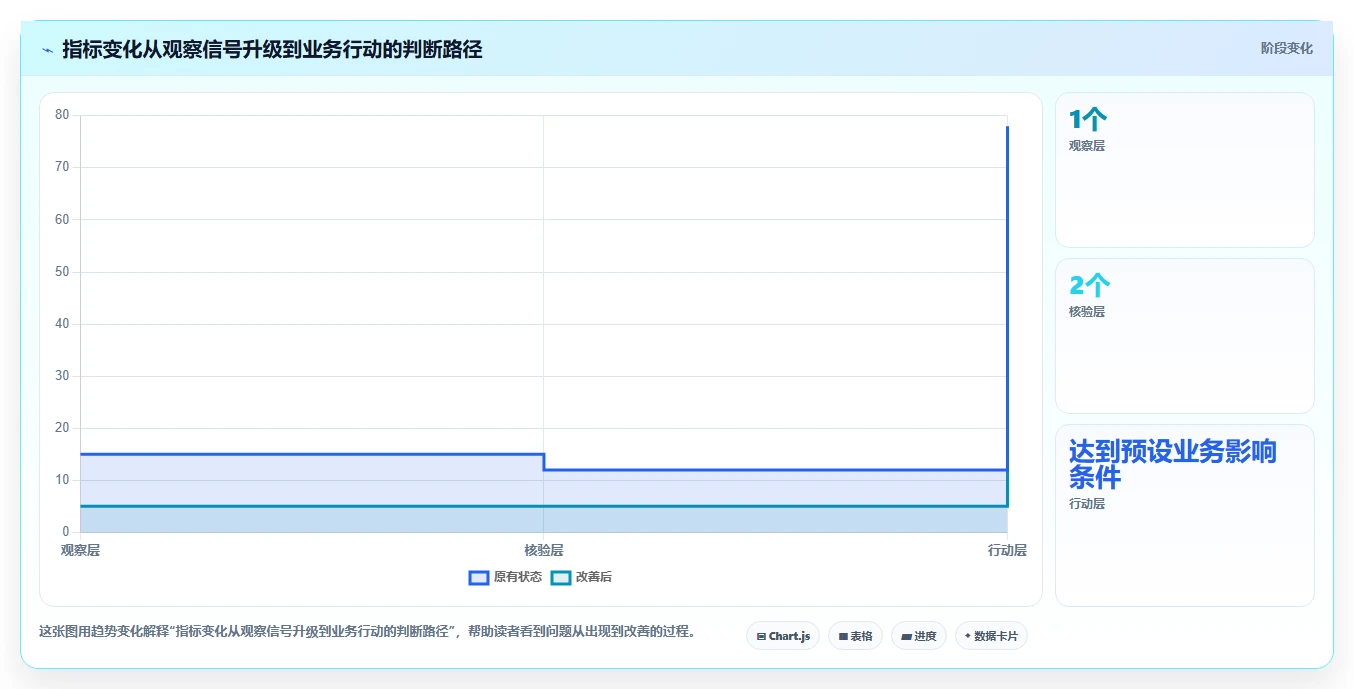
Task: Click the icon inside the Chart.js tag
Action: tap(761, 636)
